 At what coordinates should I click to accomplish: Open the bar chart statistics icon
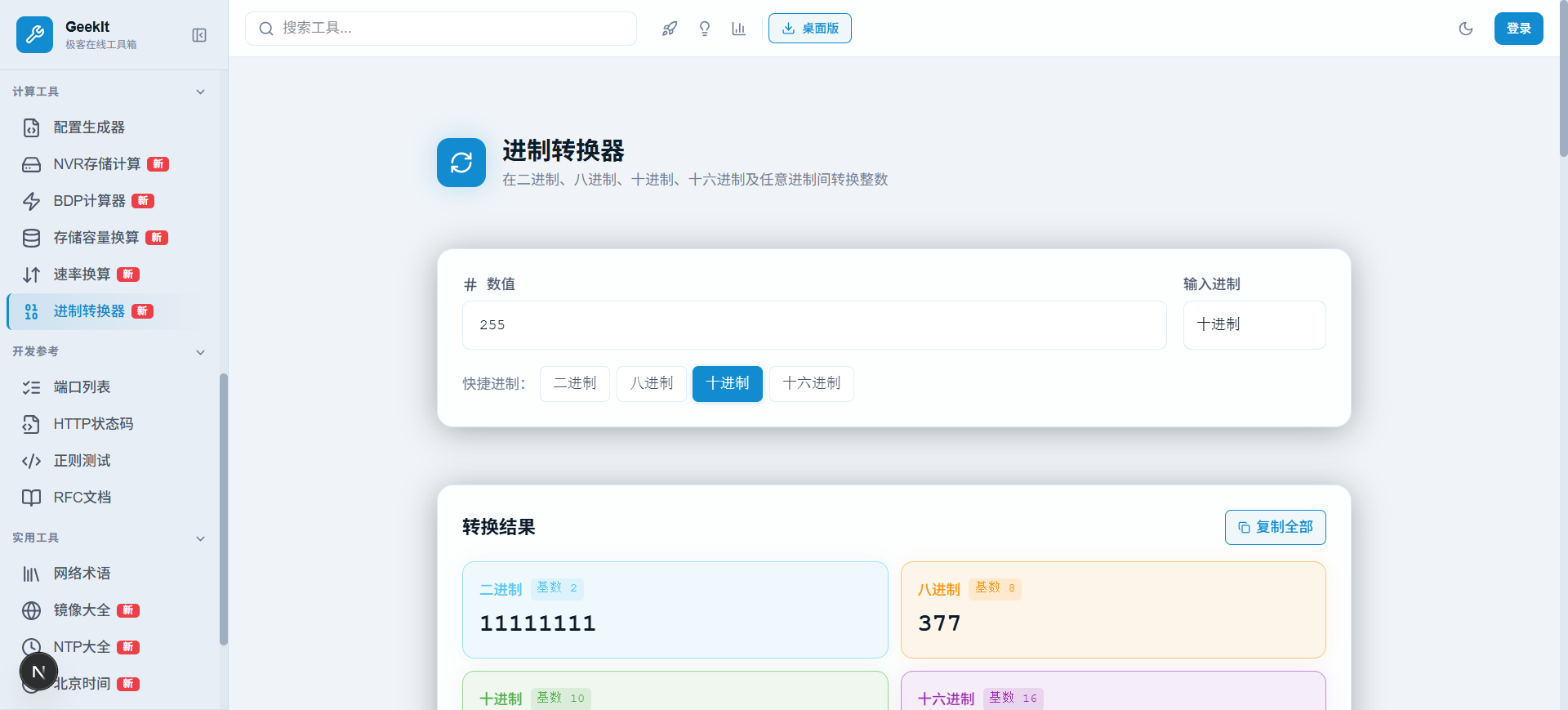(x=739, y=29)
